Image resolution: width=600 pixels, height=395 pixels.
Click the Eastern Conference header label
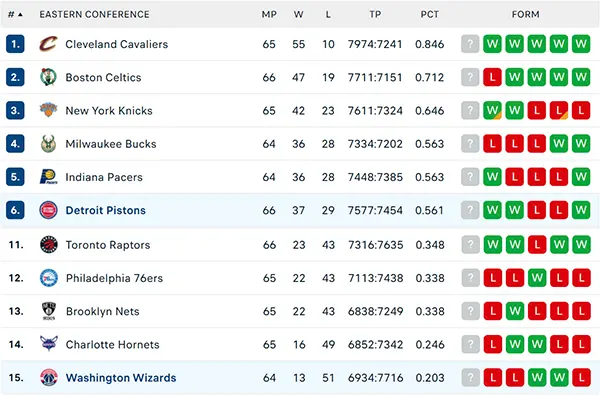[95, 14]
